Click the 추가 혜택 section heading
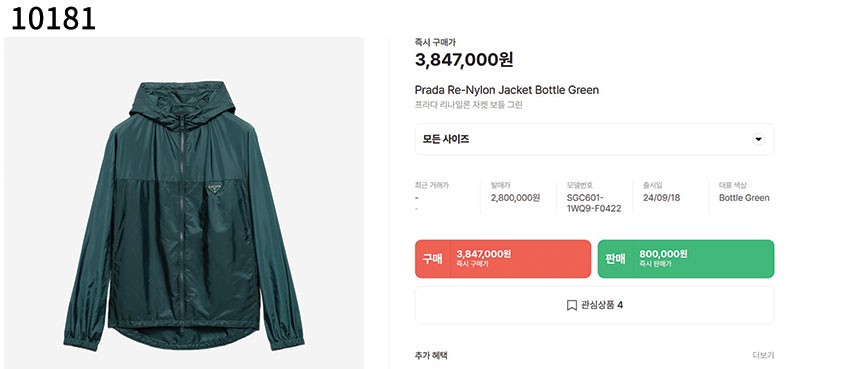The width and height of the screenshot is (860, 369). click(x=431, y=355)
